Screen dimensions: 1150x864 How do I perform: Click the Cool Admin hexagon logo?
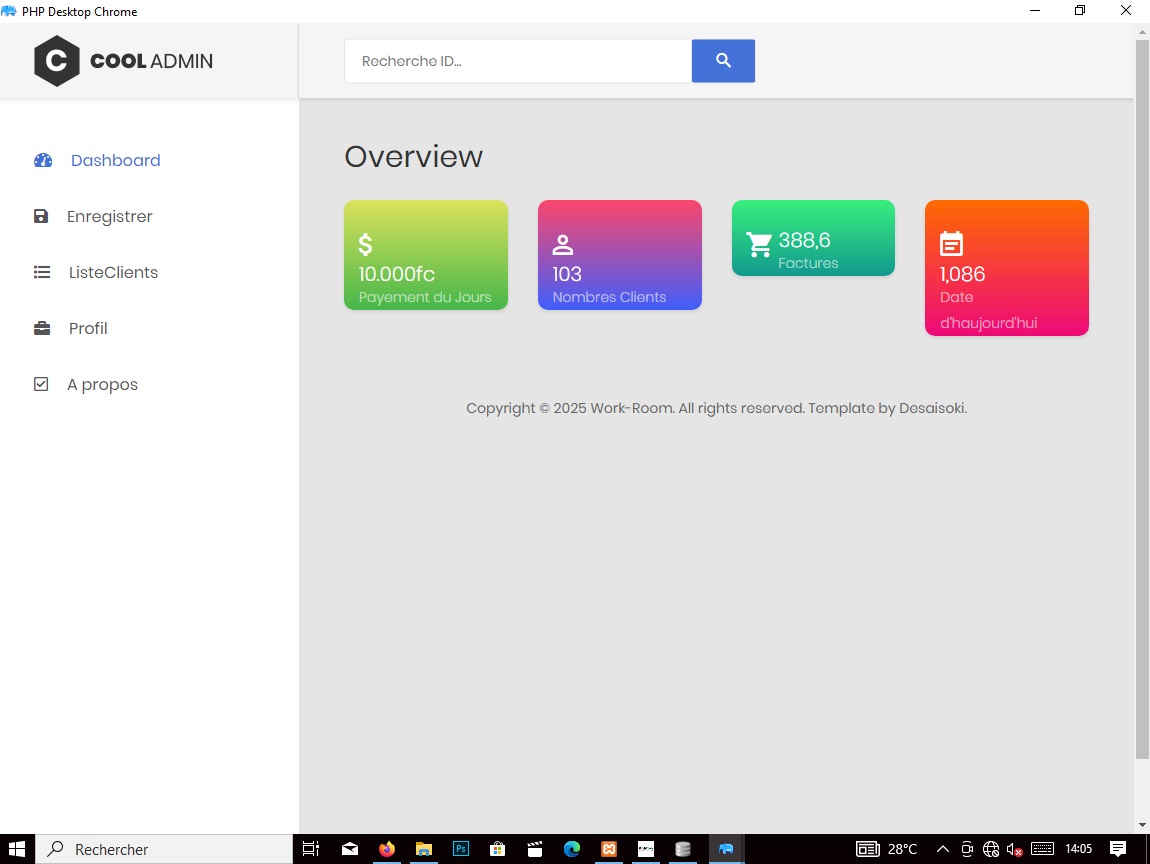click(x=57, y=61)
